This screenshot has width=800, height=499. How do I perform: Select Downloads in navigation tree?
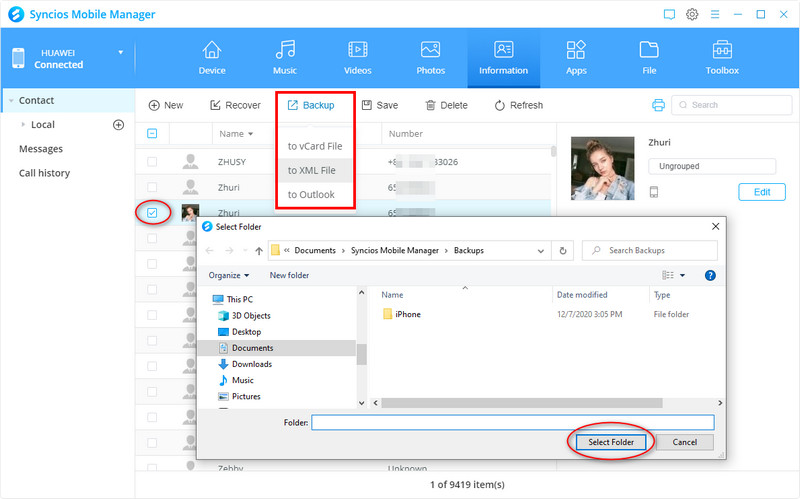click(x=252, y=364)
